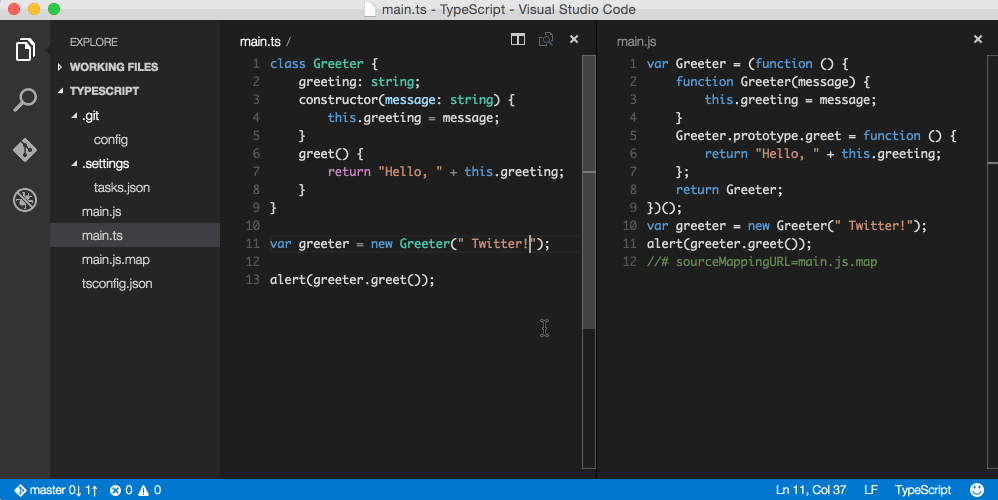
Task: Open tsconfig.json from the file tree
Action: 117,284
